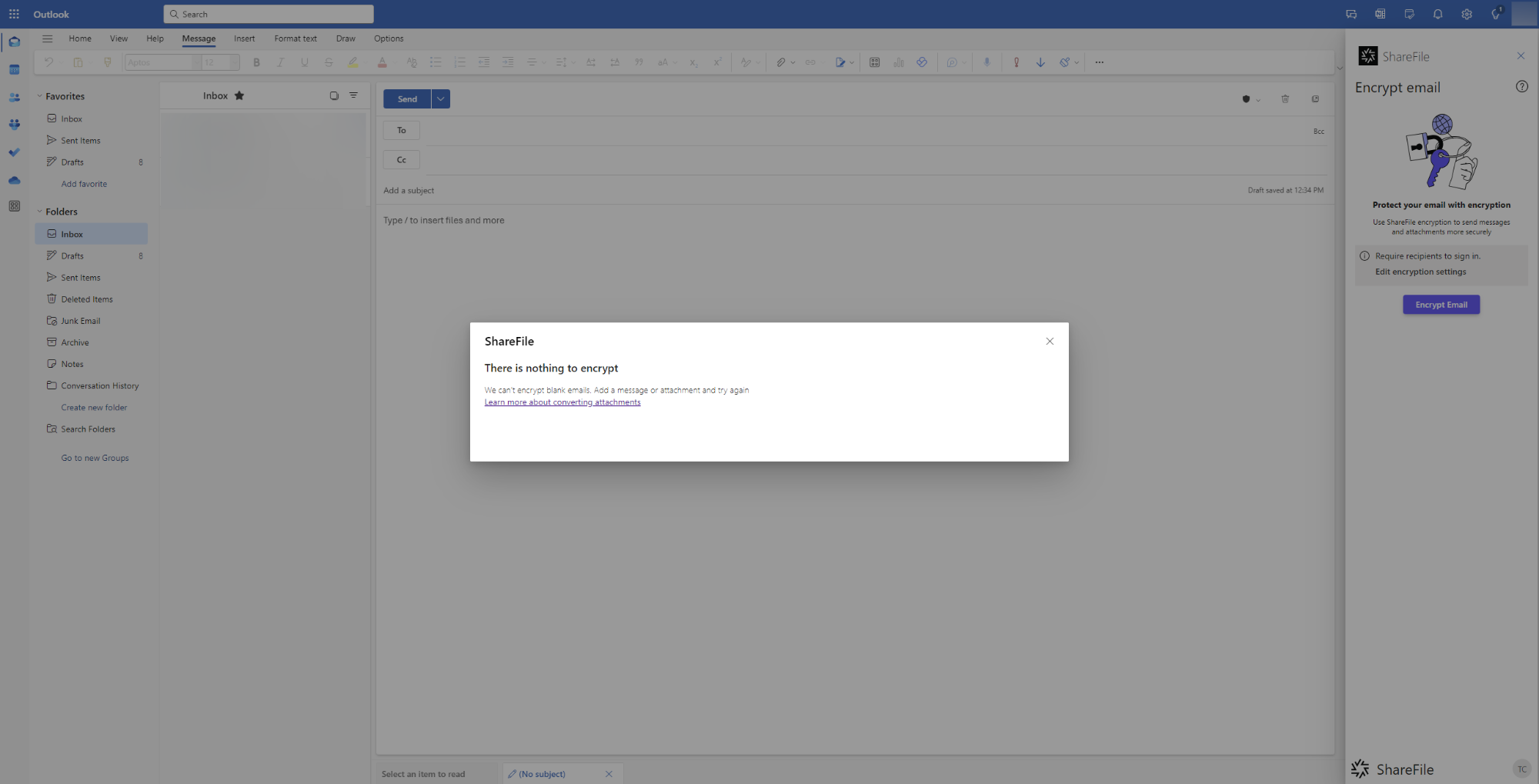Open the Attach file paperclip dropdown arrow

pyautogui.click(x=793, y=63)
